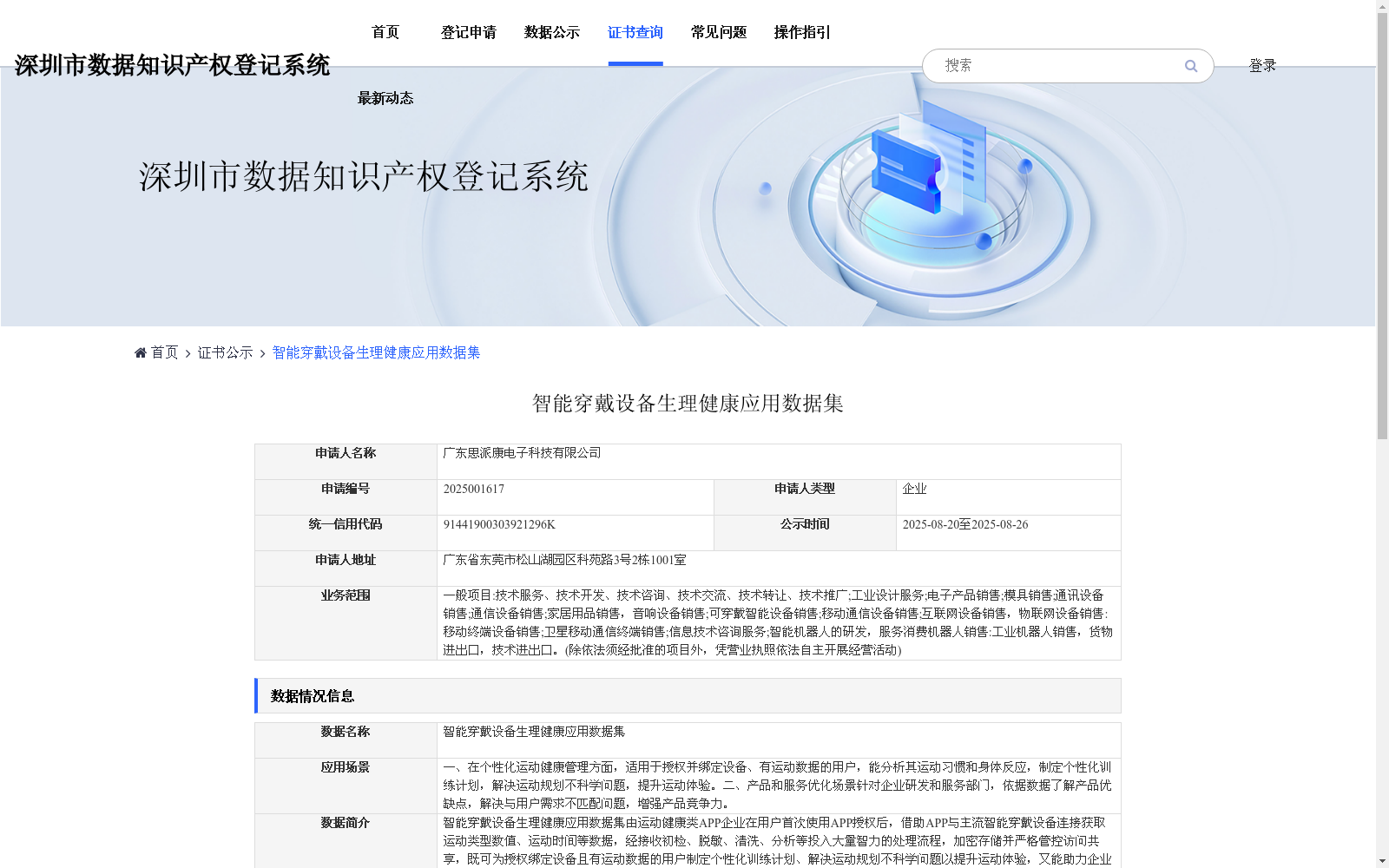Click the 应用场景 label cell
The width and height of the screenshot is (1389, 868).
tap(346, 786)
